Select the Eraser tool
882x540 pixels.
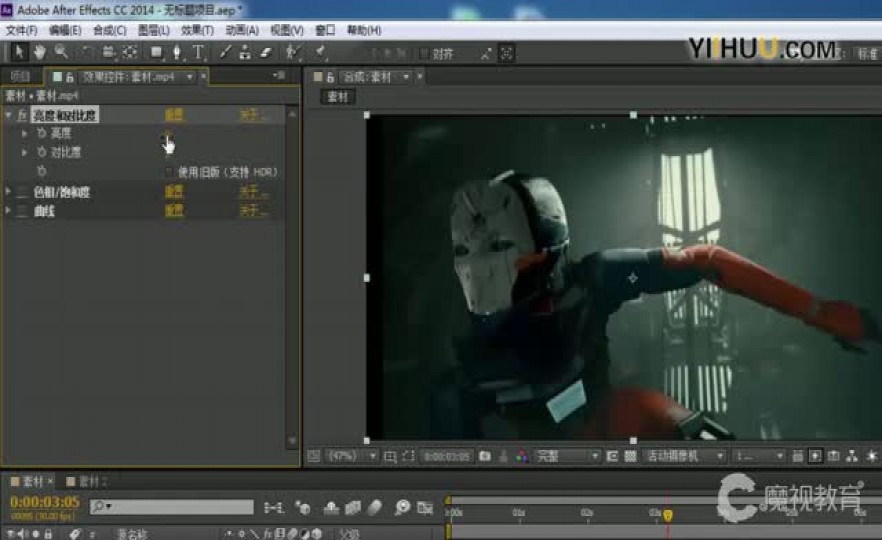tap(266, 53)
